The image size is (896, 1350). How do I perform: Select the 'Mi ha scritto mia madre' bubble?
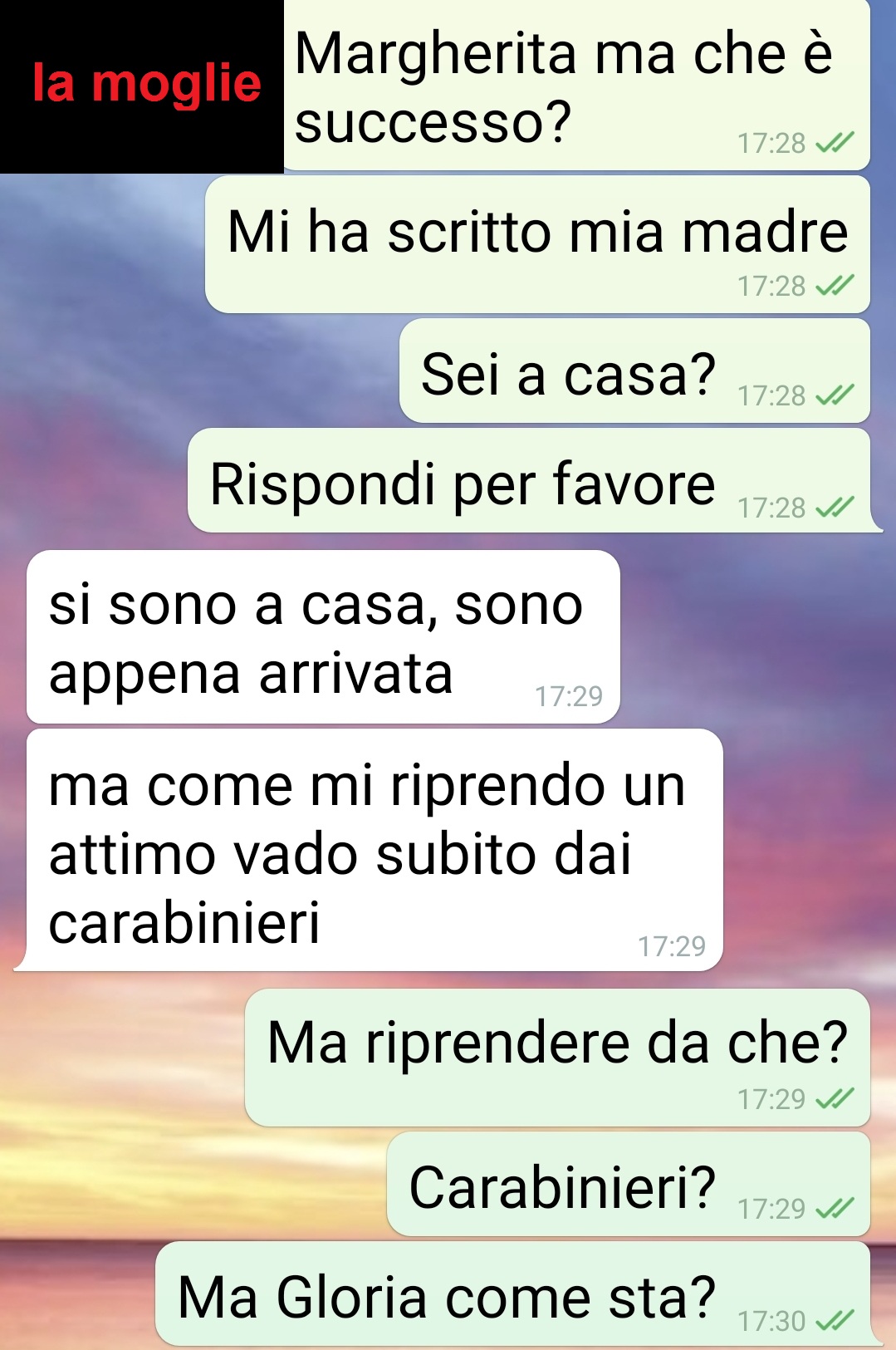(x=537, y=244)
